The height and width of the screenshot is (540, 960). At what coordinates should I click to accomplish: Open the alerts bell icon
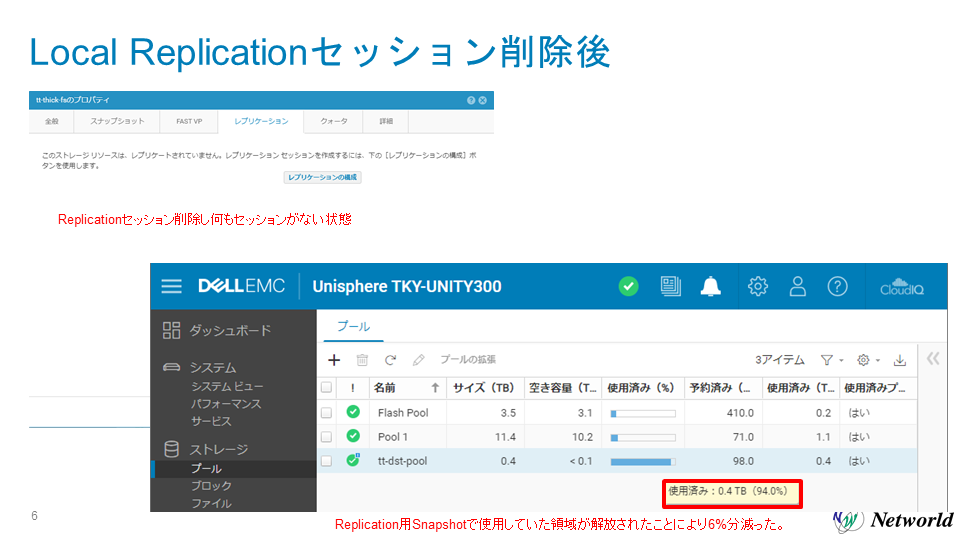(x=710, y=286)
